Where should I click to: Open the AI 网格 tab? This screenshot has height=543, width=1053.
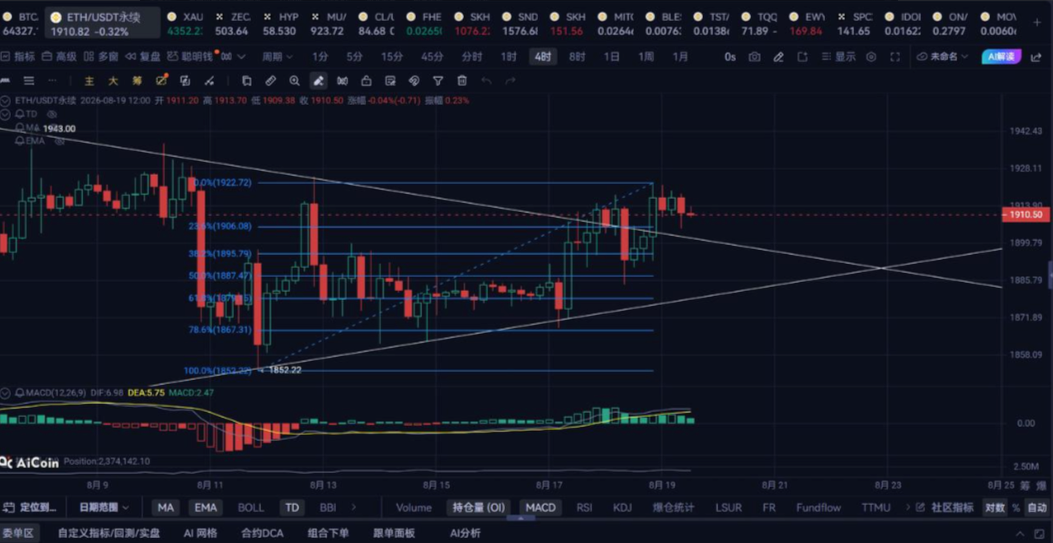pyautogui.click(x=200, y=534)
